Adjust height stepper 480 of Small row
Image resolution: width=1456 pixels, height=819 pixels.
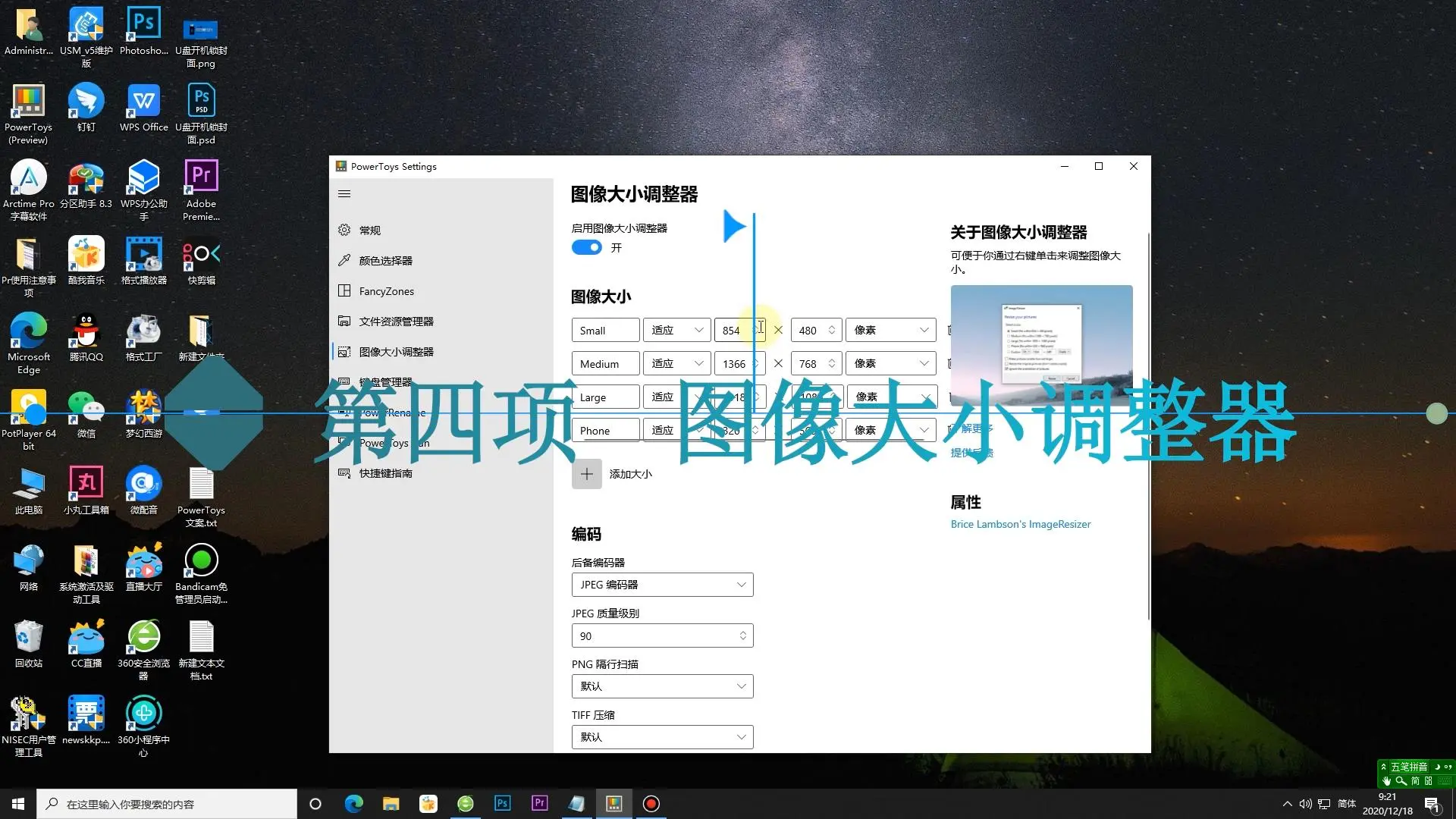tap(832, 331)
